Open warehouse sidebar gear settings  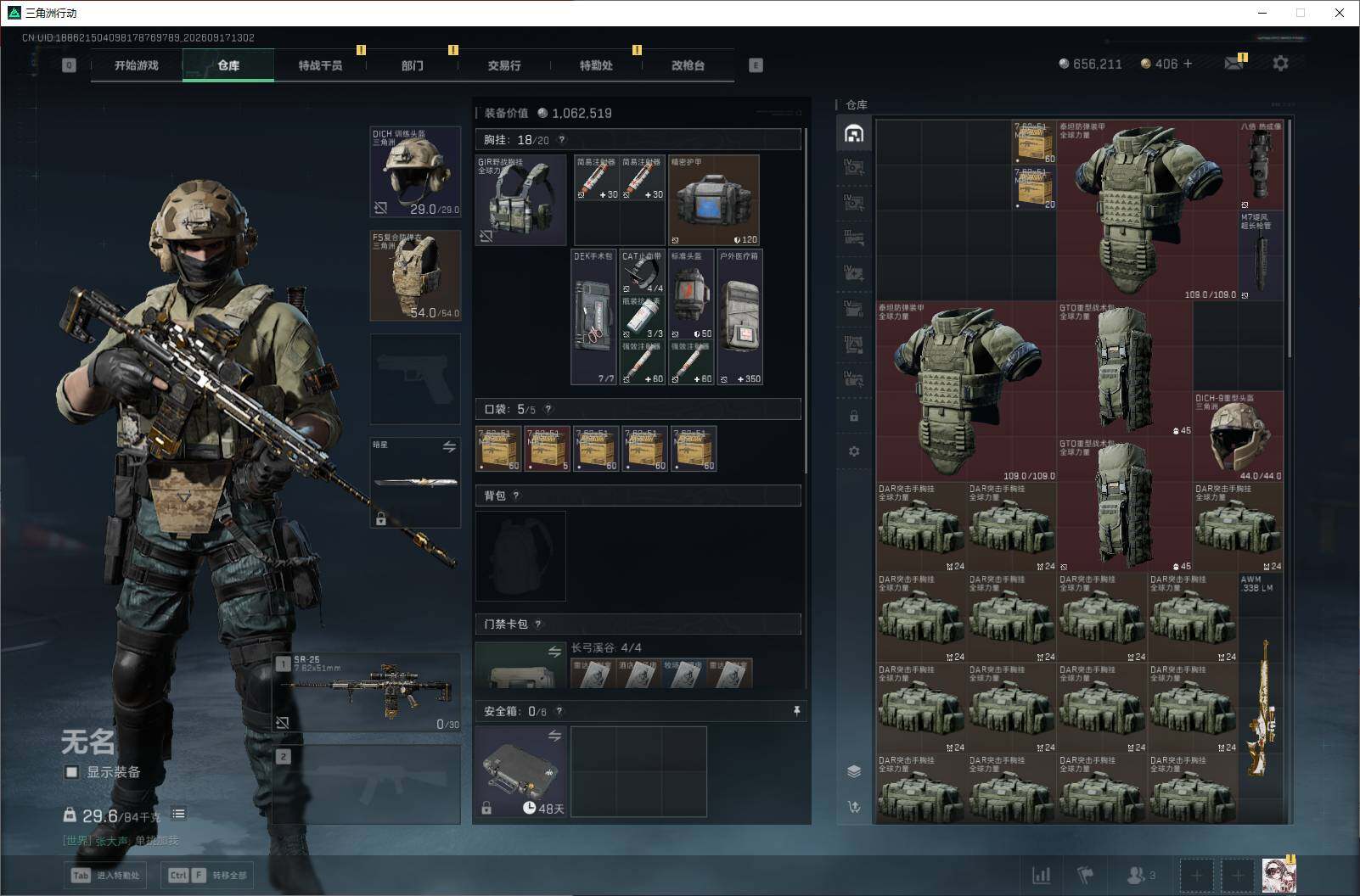tap(854, 451)
